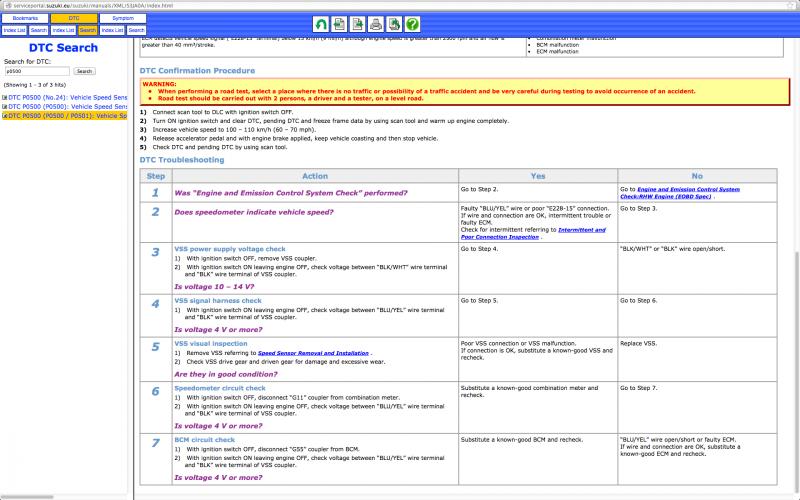Image resolution: width=800 pixels, height=500 pixels.
Task: Click the Action column header
Action: (x=315, y=176)
